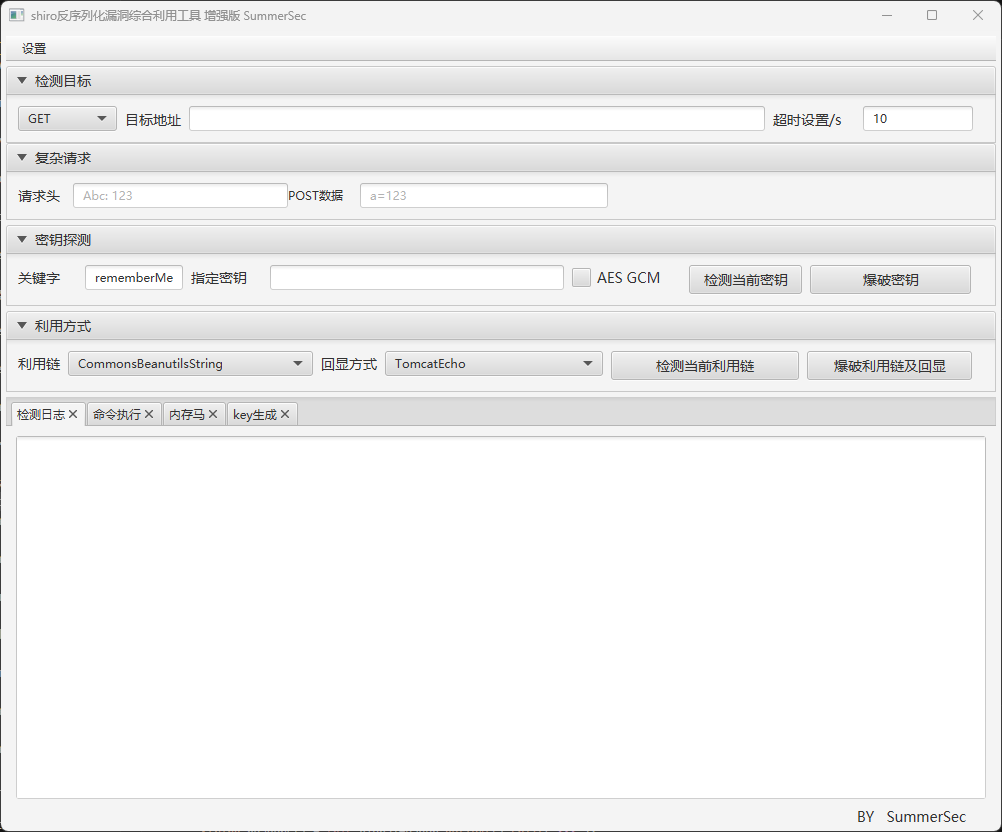This screenshot has height=832, width=1002.
Task: Open the 利用链 CommonsBeanutilsString dropdown
Action: [x=190, y=364]
